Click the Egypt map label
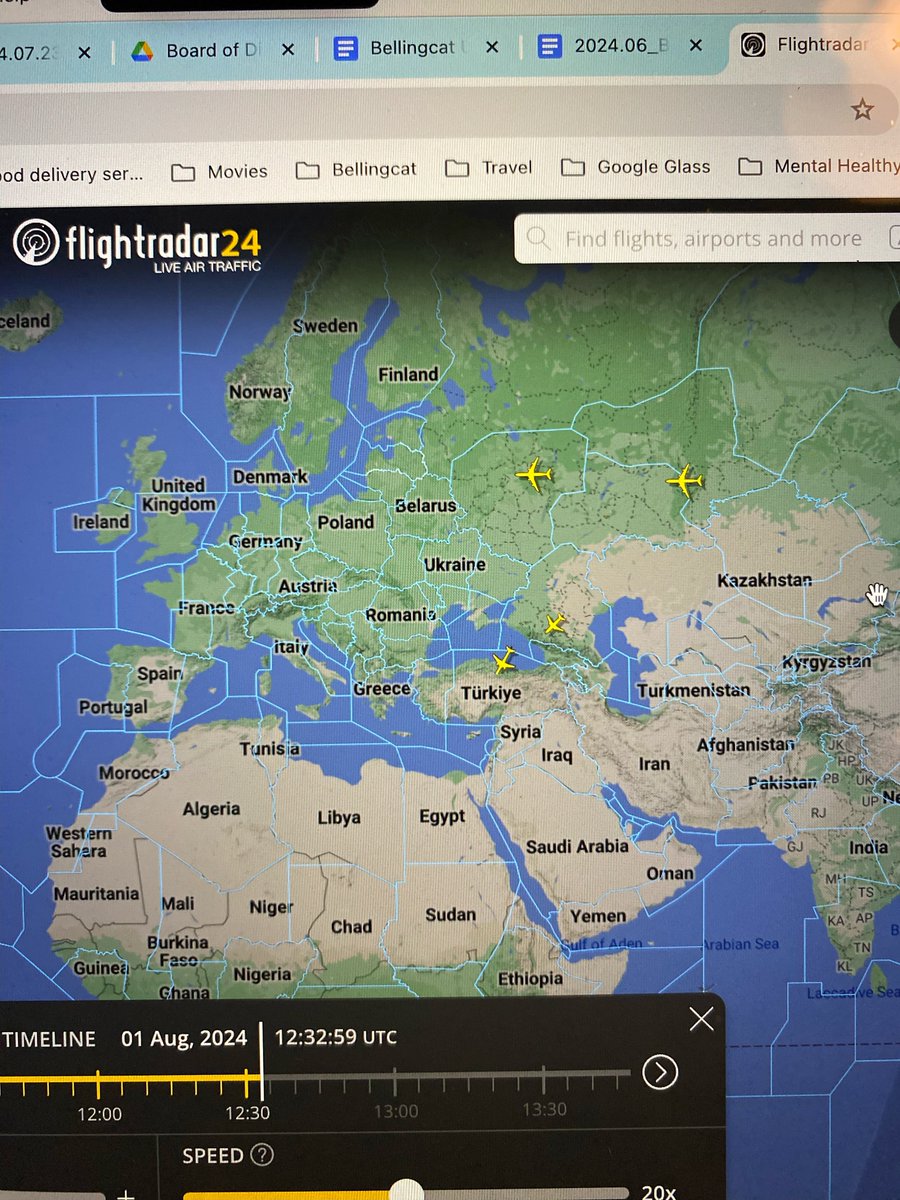900x1200 pixels. pyautogui.click(x=442, y=816)
